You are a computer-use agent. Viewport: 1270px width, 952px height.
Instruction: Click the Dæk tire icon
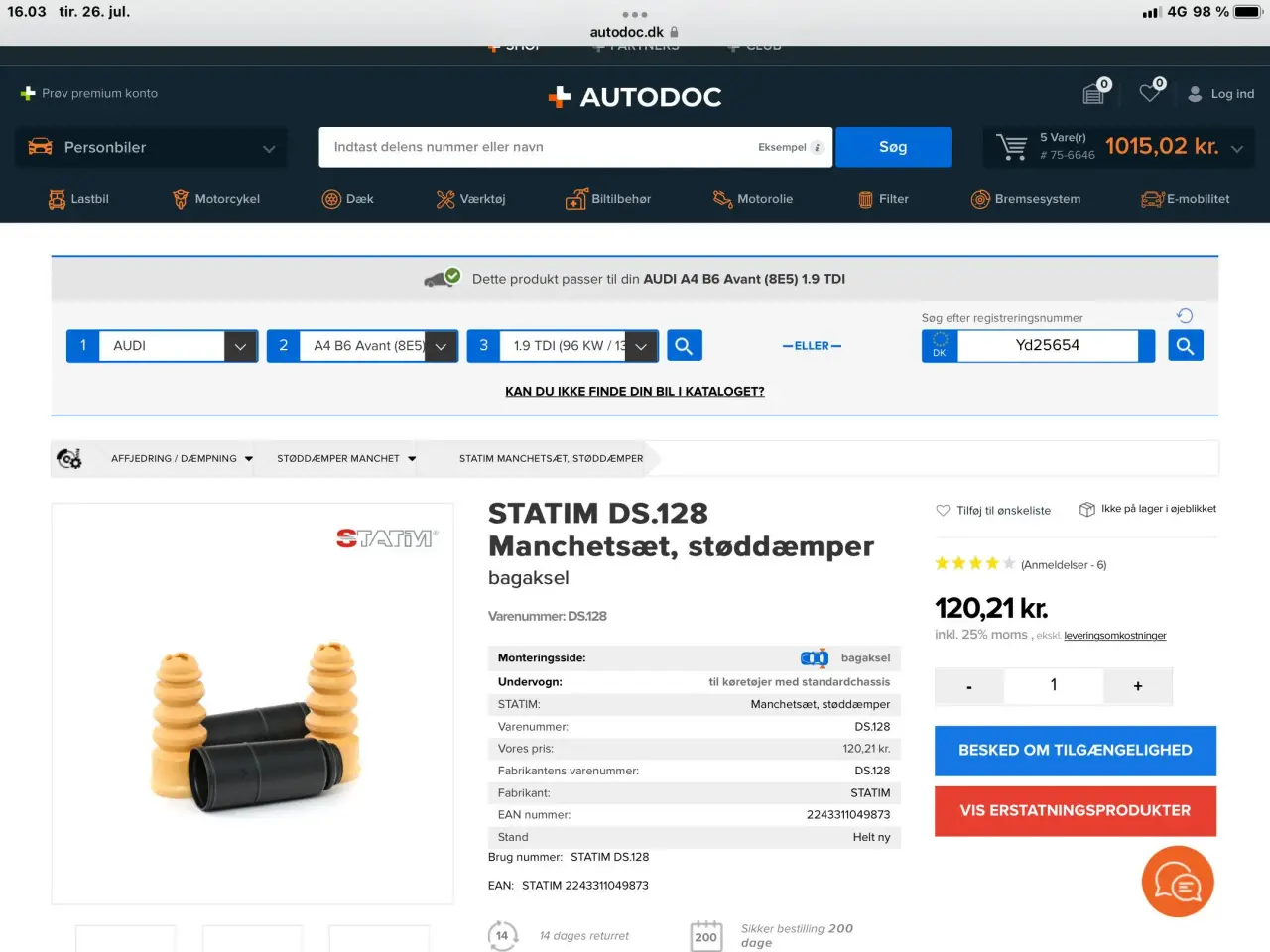(331, 199)
